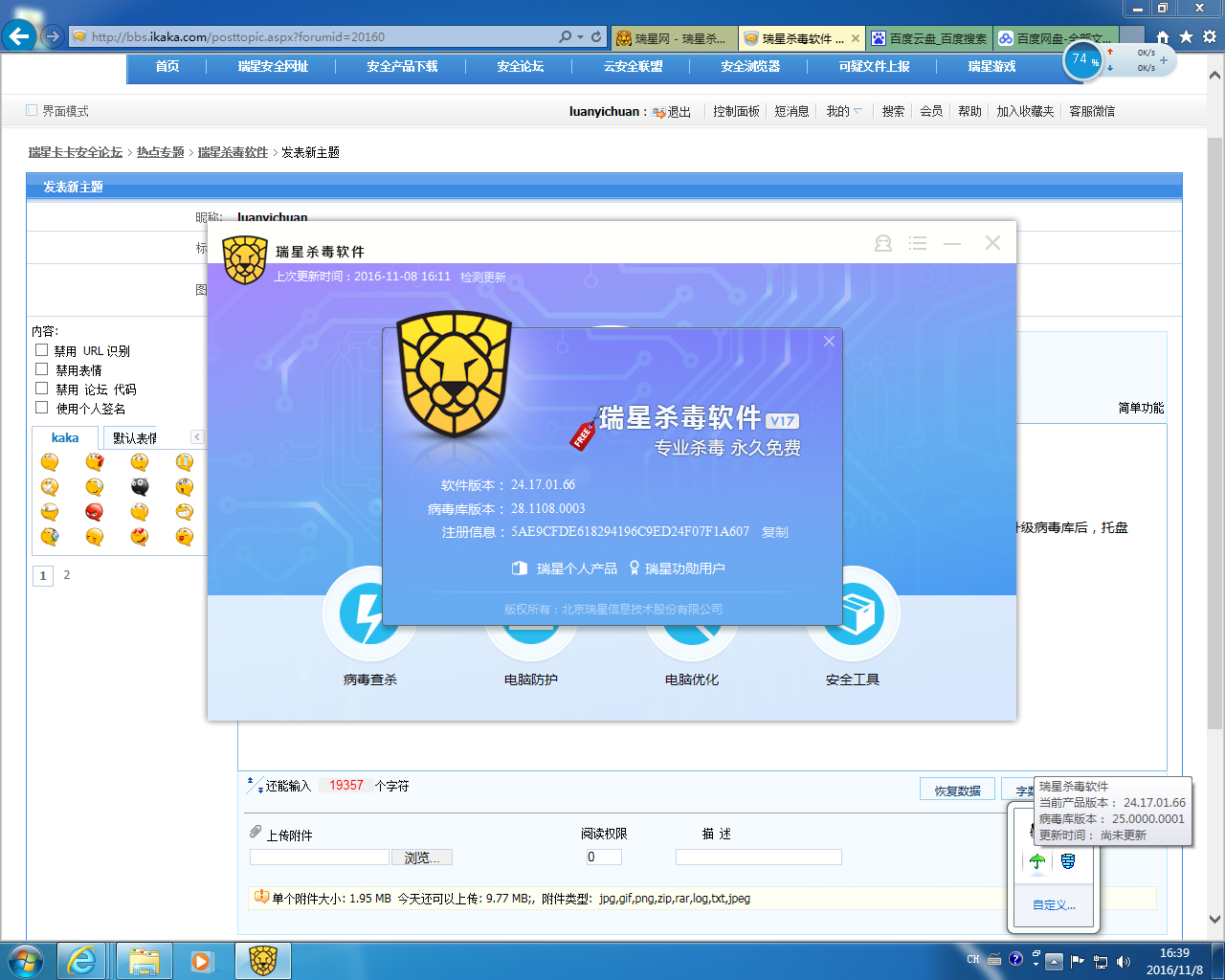Open 安全产品下载 navigation item

click(402, 66)
